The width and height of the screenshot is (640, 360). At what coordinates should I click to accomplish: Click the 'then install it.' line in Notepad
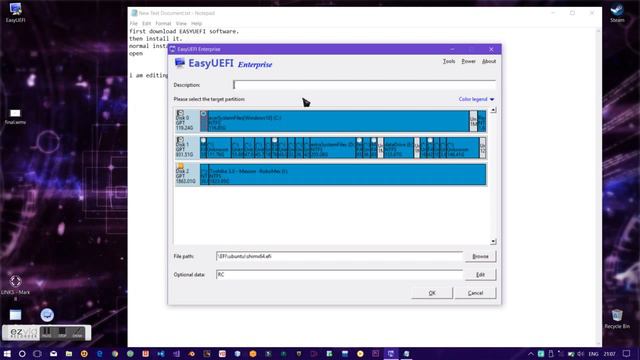pyautogui.click(x=156, y=39)
